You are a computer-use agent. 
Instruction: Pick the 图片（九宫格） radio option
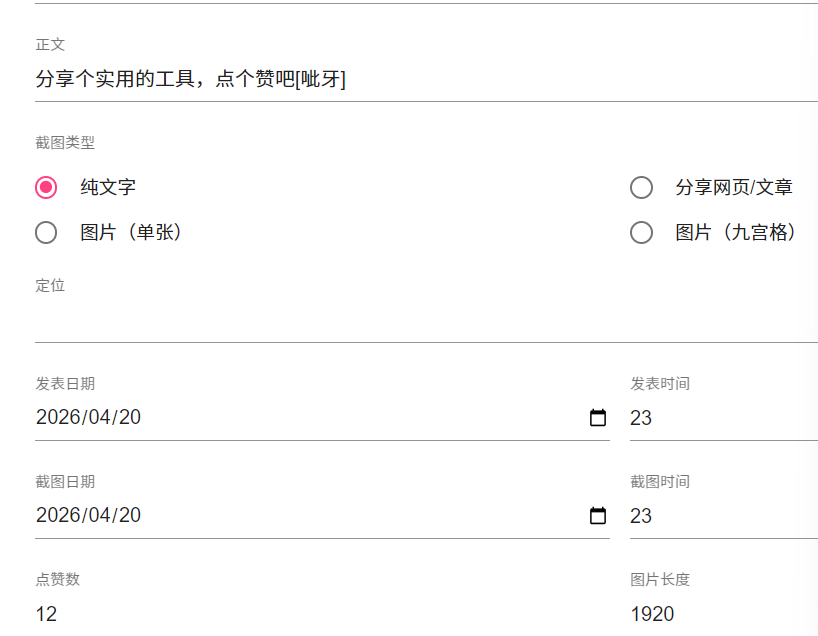(x=641, y=233)
